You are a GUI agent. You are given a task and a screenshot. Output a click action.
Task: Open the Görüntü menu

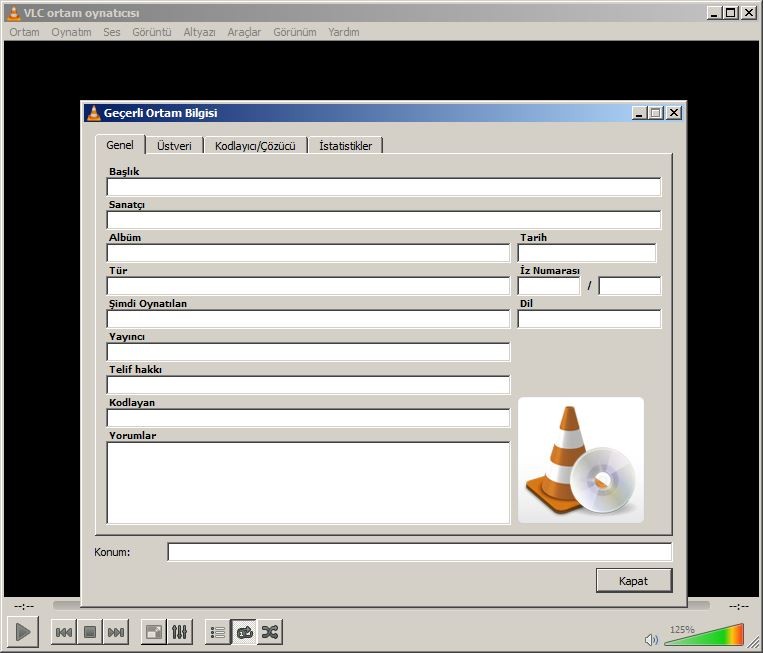(152, 32)
